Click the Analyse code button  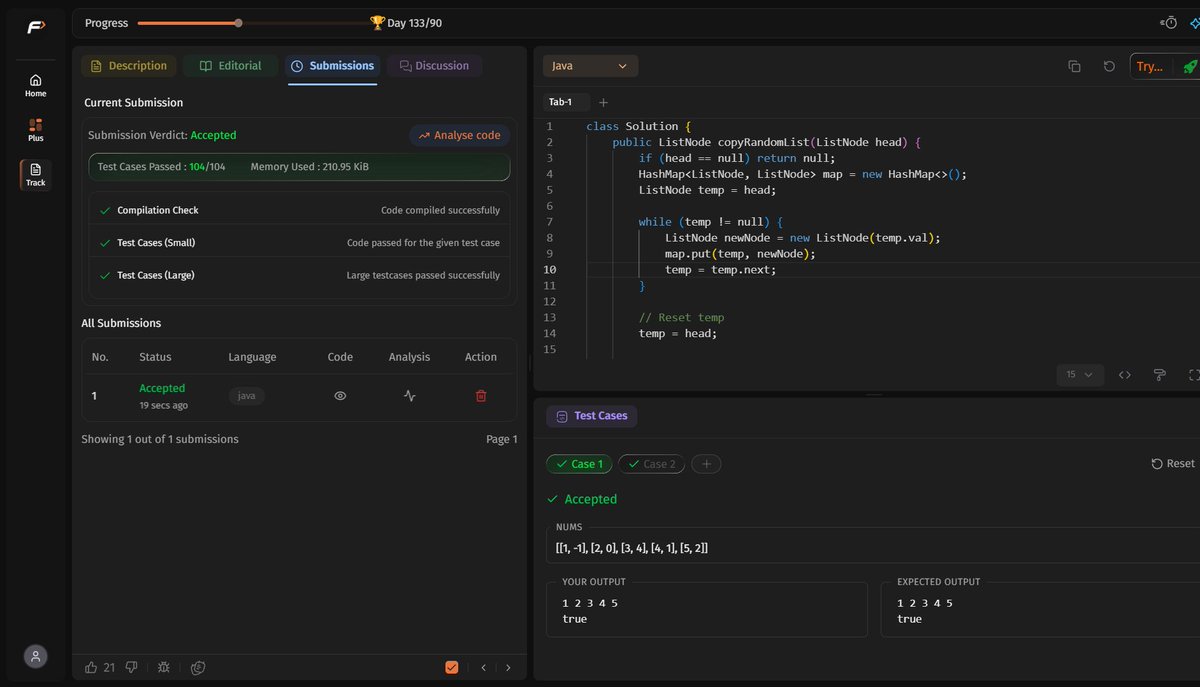tap(460, 135)
